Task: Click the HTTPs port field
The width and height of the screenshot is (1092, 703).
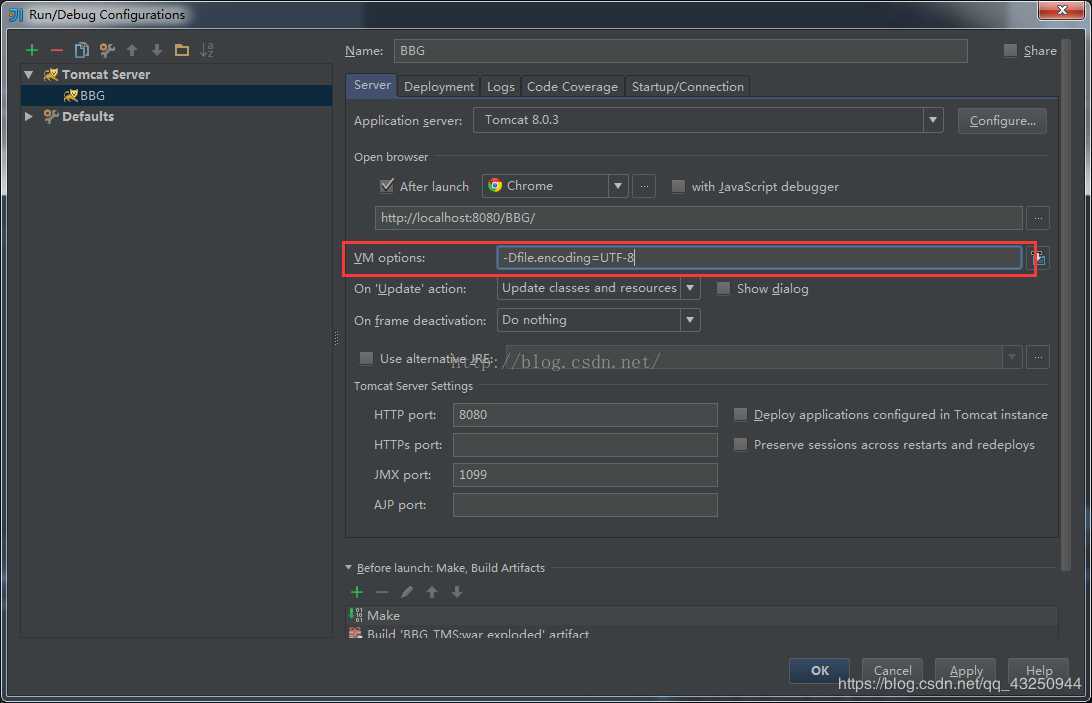Action: coord(585,445)
